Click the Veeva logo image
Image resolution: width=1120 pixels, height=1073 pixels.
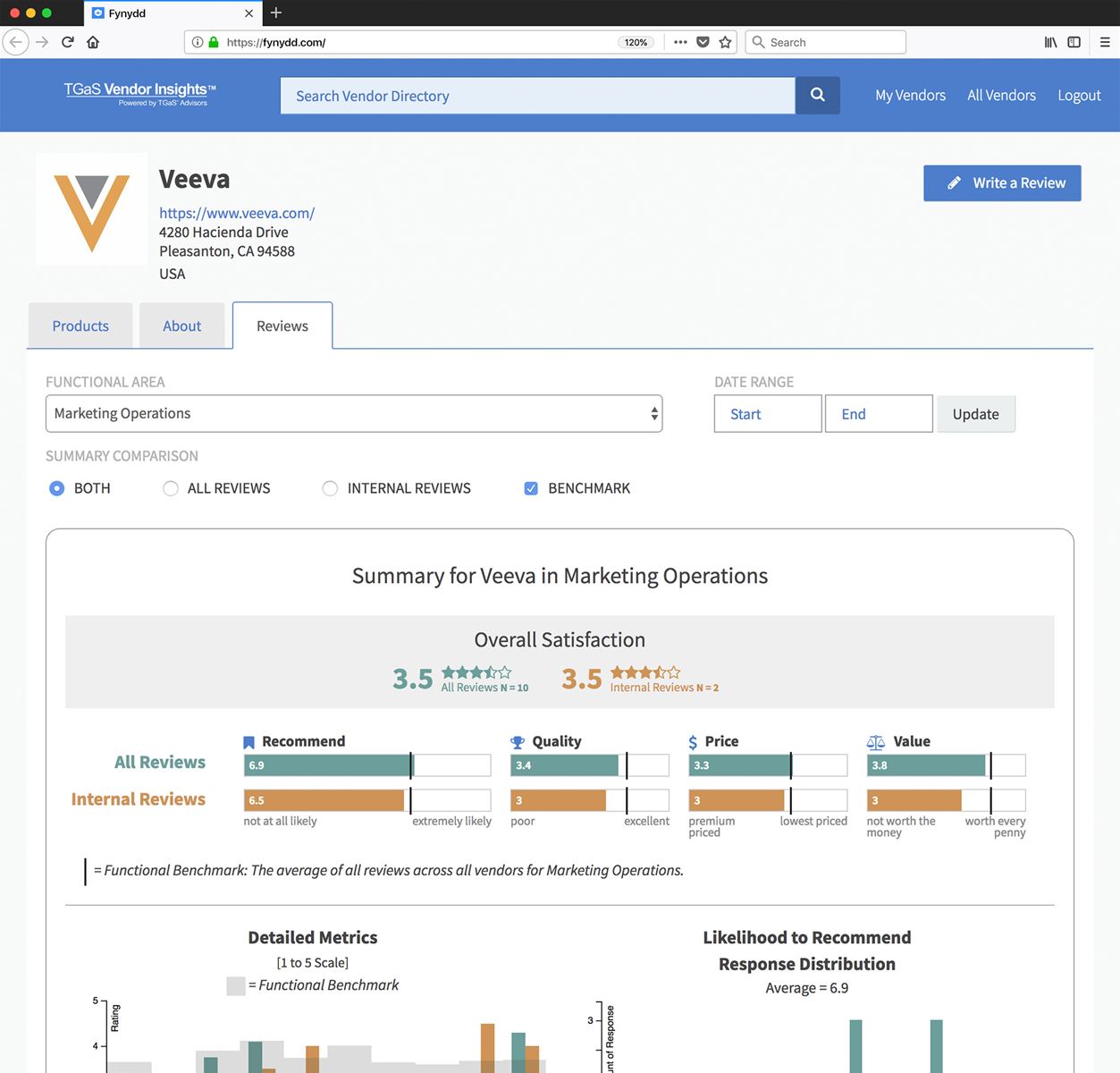92,208
